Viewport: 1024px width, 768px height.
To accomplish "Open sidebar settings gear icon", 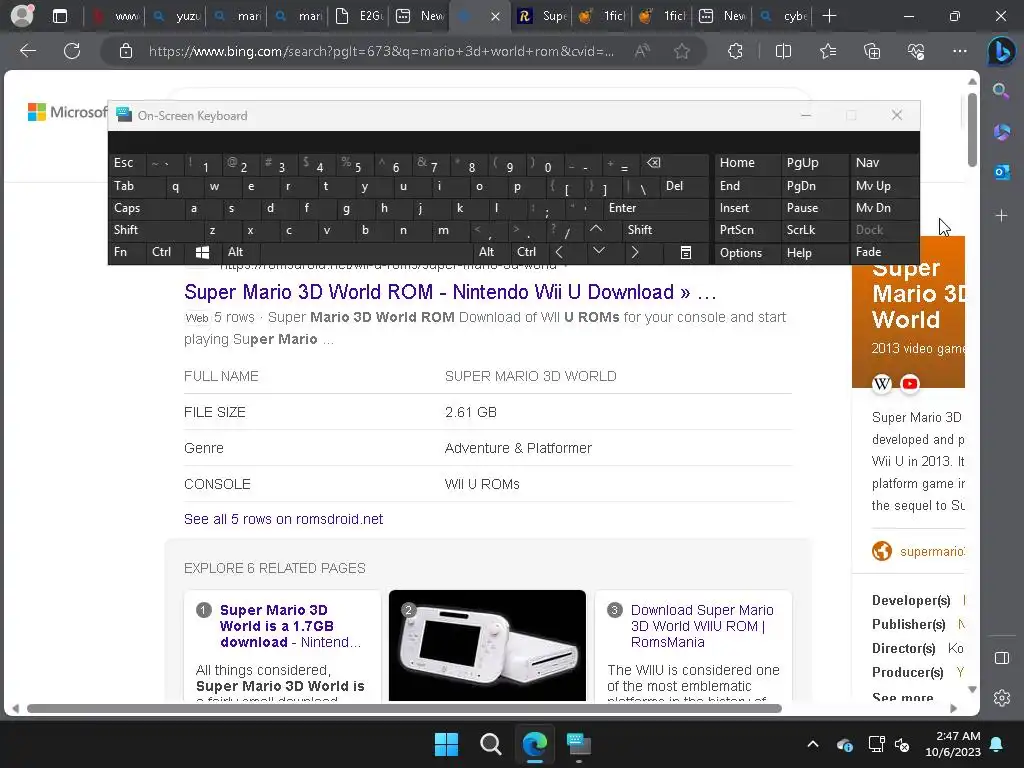I will [1002, 697].
